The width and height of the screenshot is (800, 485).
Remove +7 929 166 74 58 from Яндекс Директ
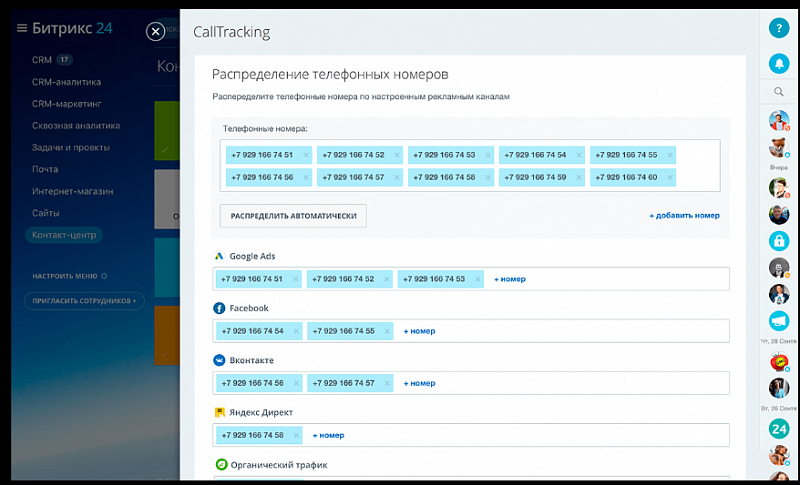point(295,435)
